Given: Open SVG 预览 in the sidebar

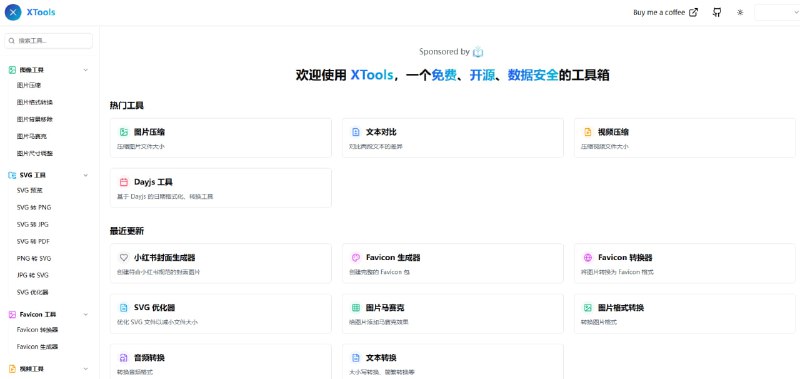Looking at the screenshot, I should [30, 190].
